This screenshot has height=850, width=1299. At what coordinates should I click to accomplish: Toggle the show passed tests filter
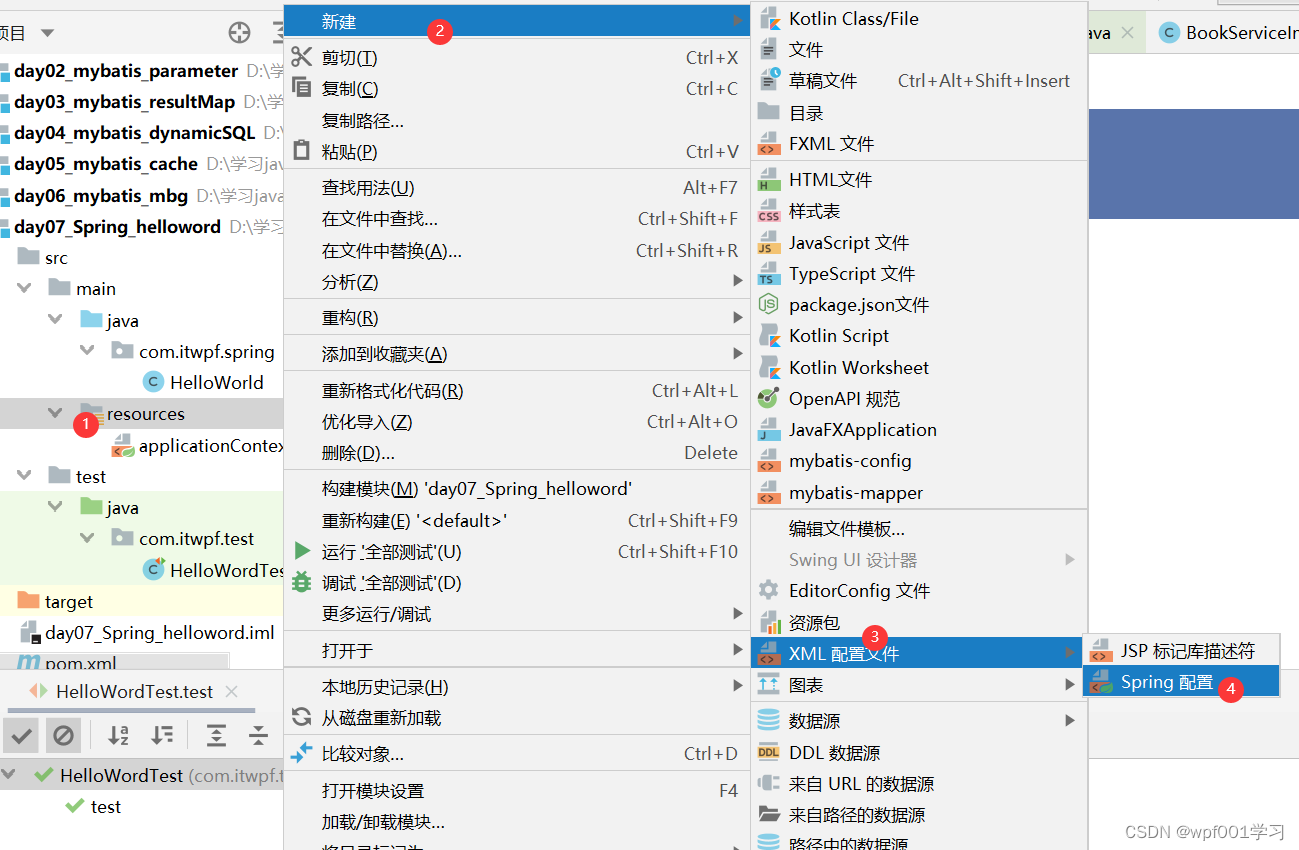point(22,736)
